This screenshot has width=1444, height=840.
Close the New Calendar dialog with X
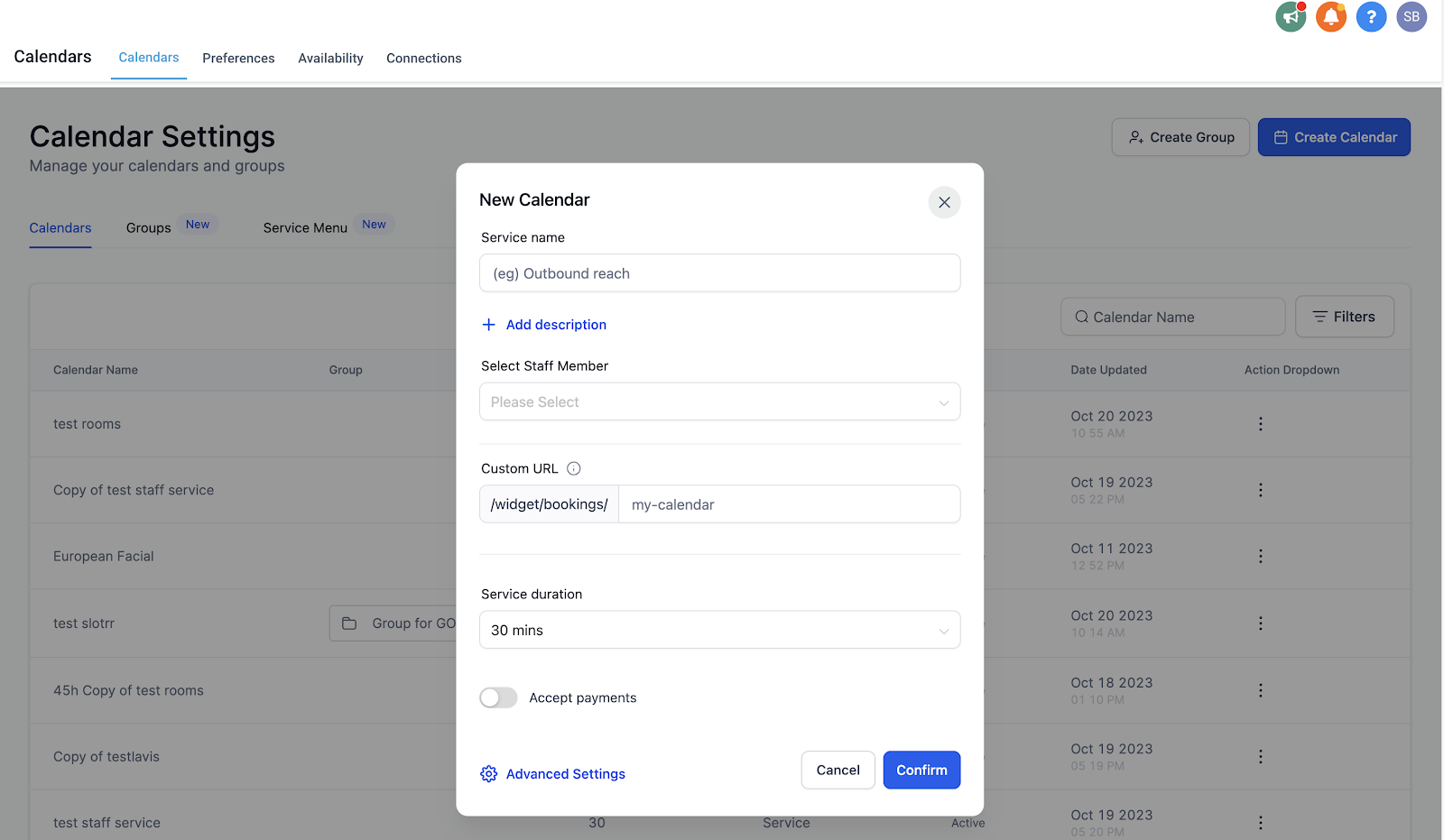(944, 202)
